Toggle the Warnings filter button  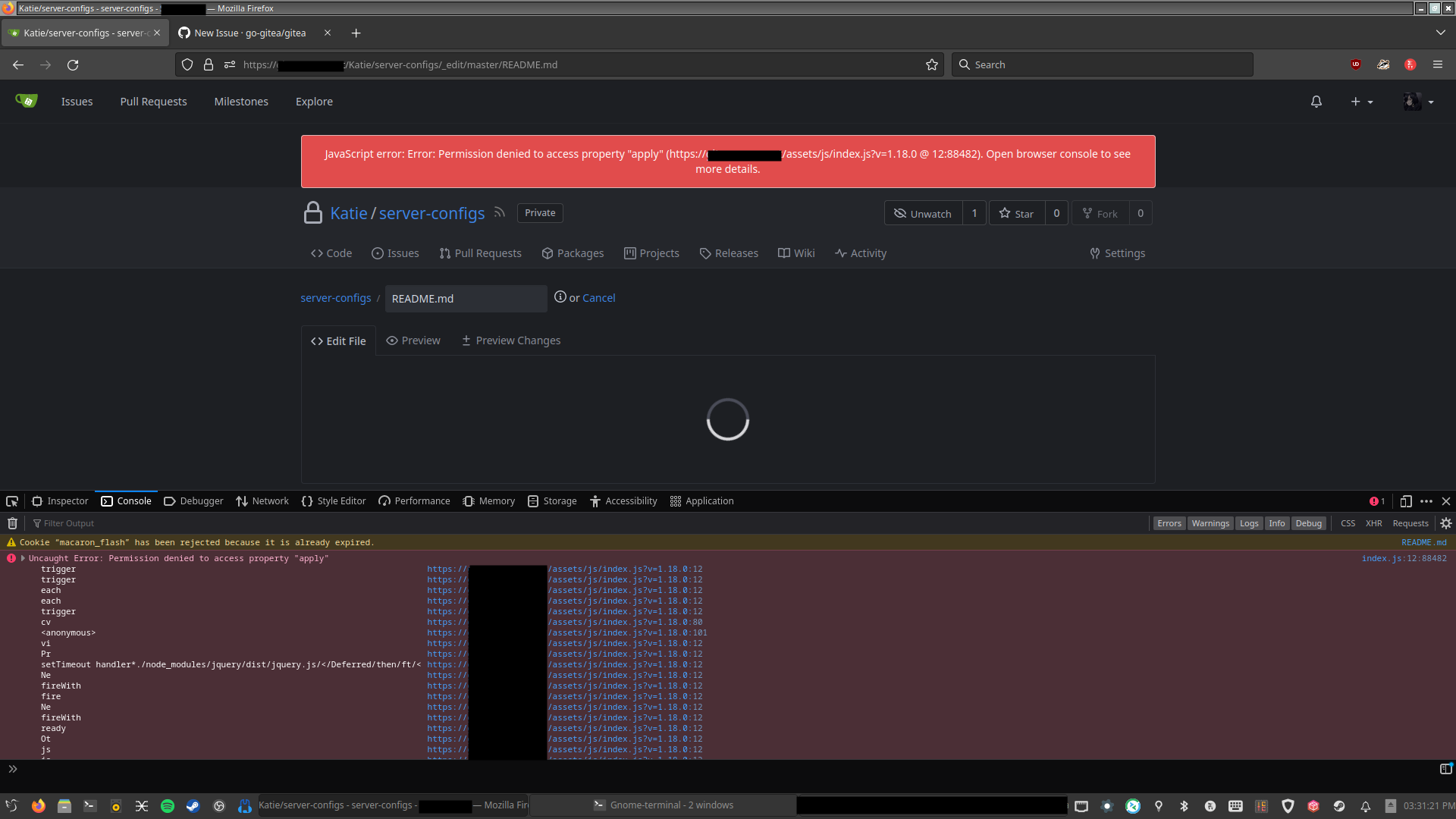[1210, 523]
